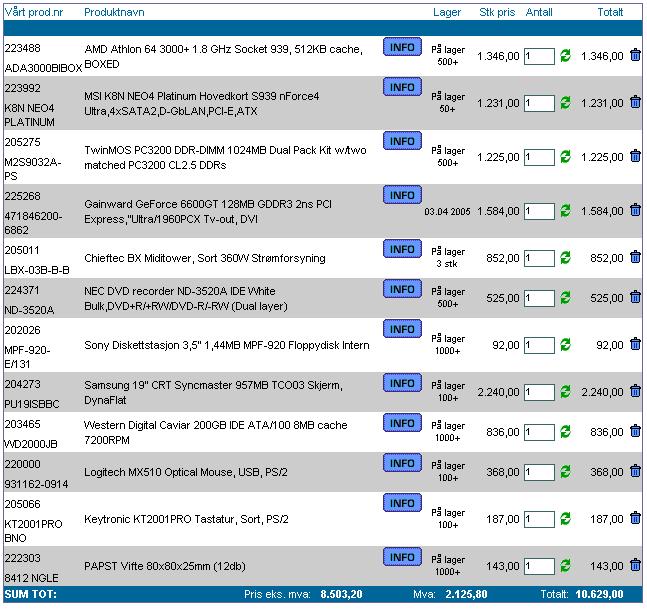
Task: Refresh quantity for MSI K8N NEO4 Platinum row
Action: point(565,103)
